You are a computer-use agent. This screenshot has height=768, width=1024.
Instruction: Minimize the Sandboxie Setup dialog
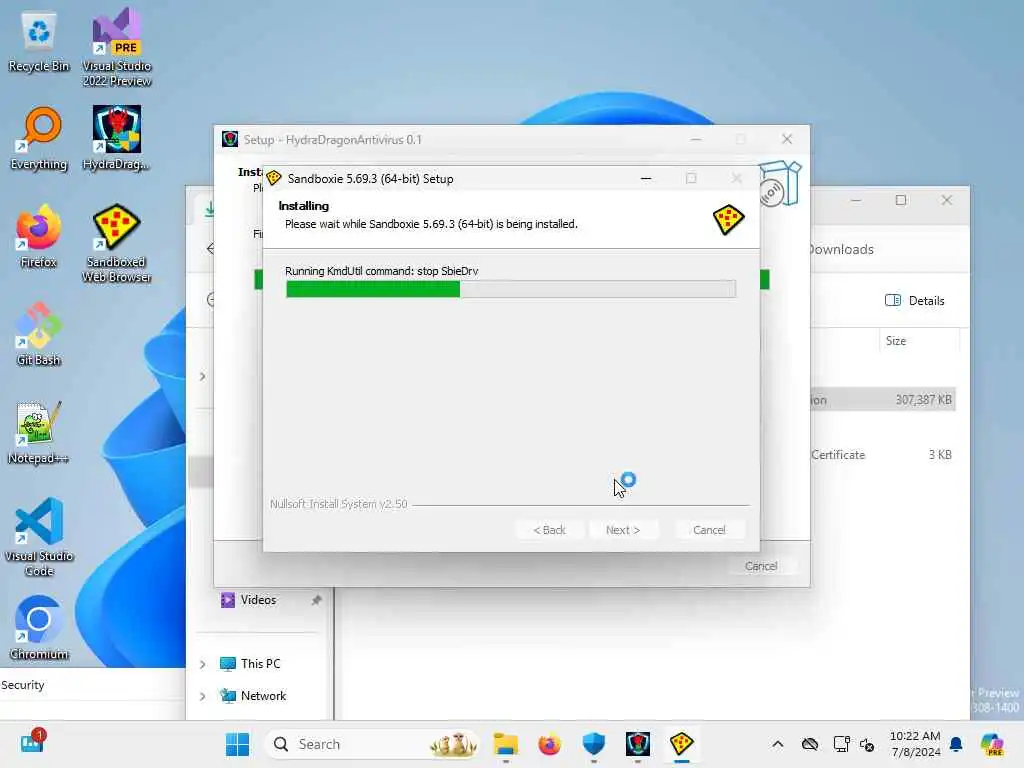(x=646, y=178)
